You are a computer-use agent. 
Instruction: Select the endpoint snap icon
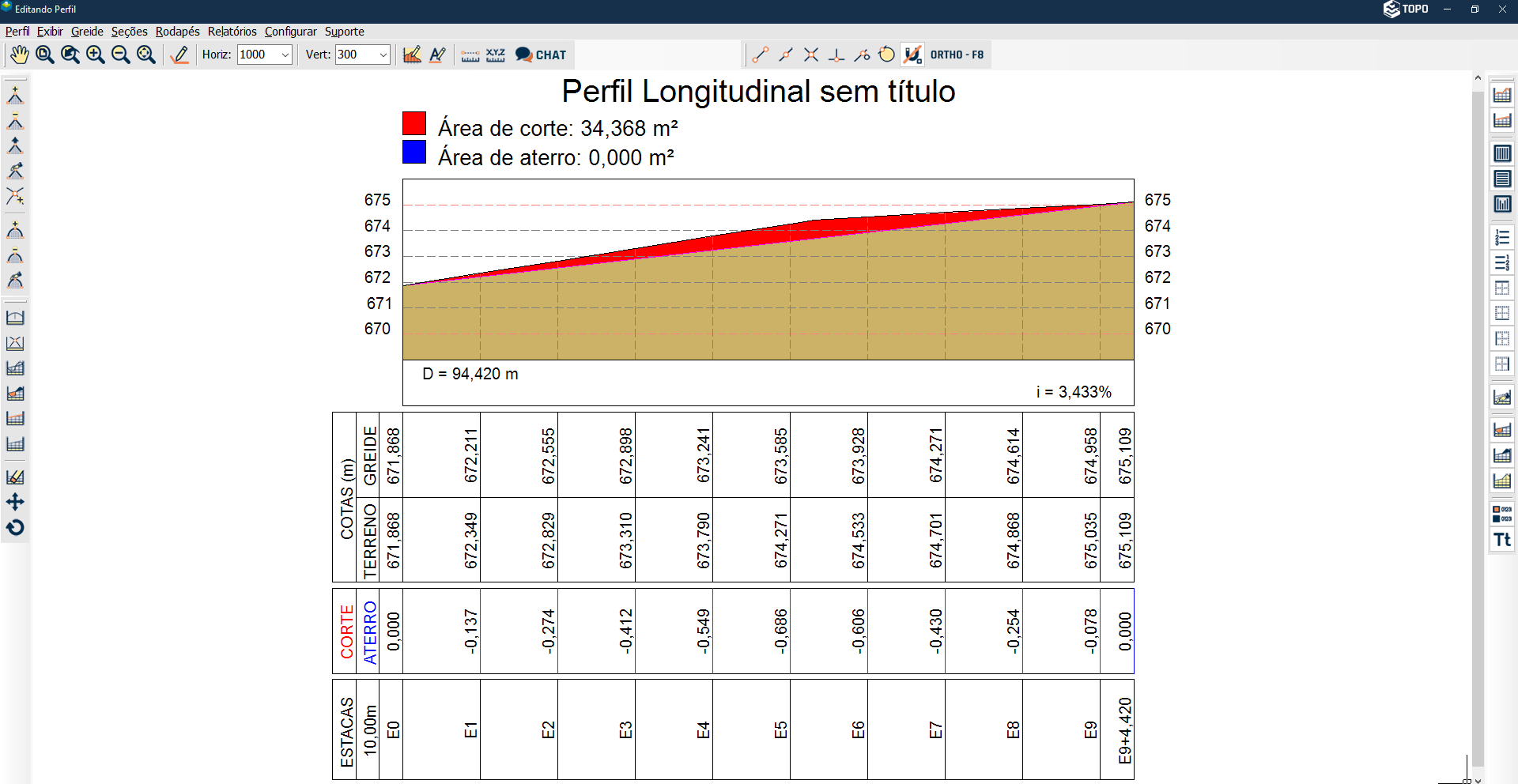point(761,55)
